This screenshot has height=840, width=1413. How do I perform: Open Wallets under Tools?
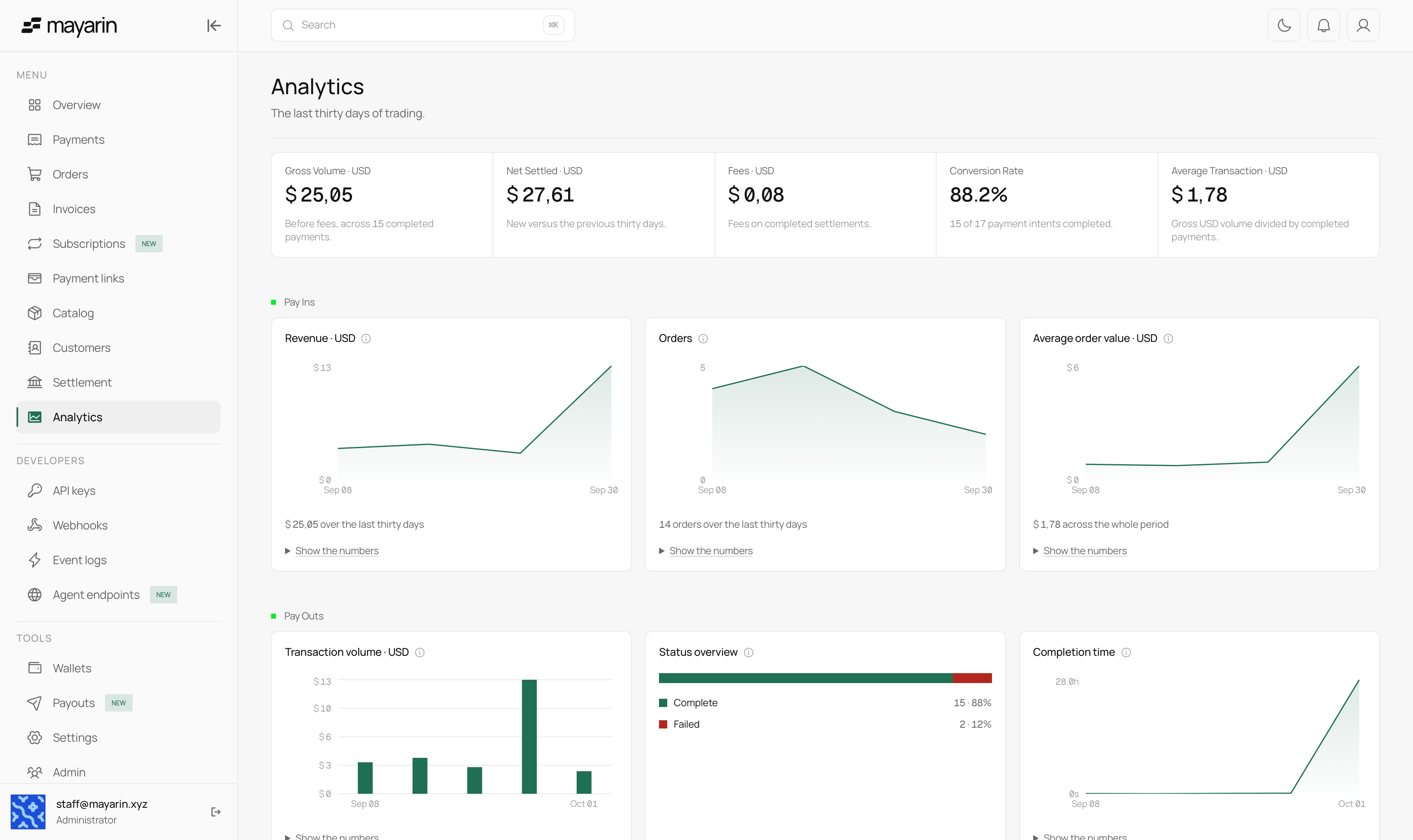pos(118,669)
